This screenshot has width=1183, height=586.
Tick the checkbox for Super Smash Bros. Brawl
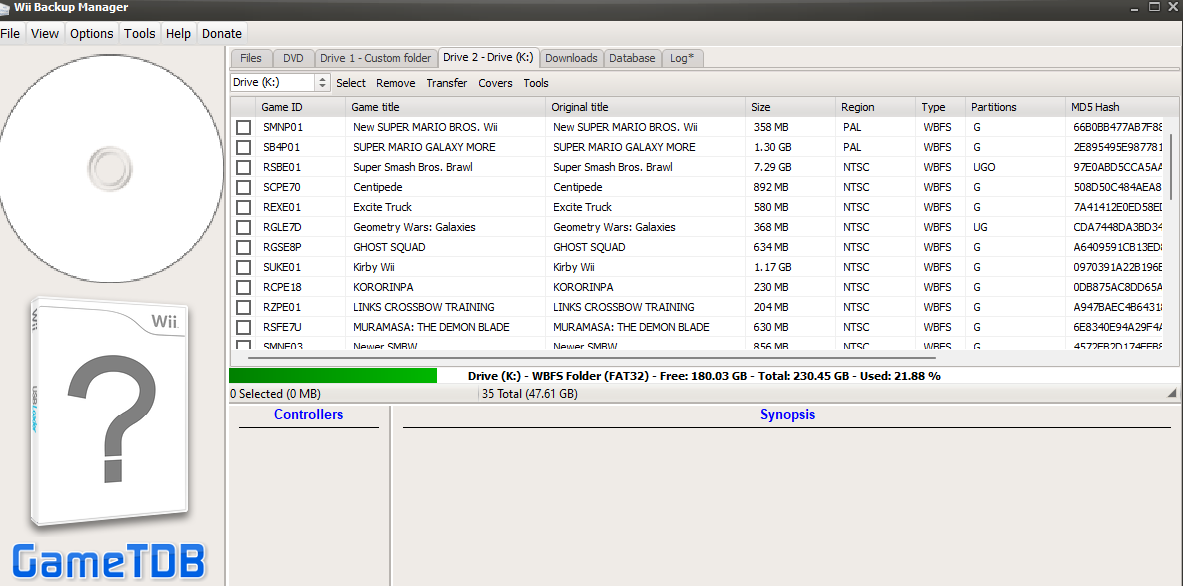(243, 167)
